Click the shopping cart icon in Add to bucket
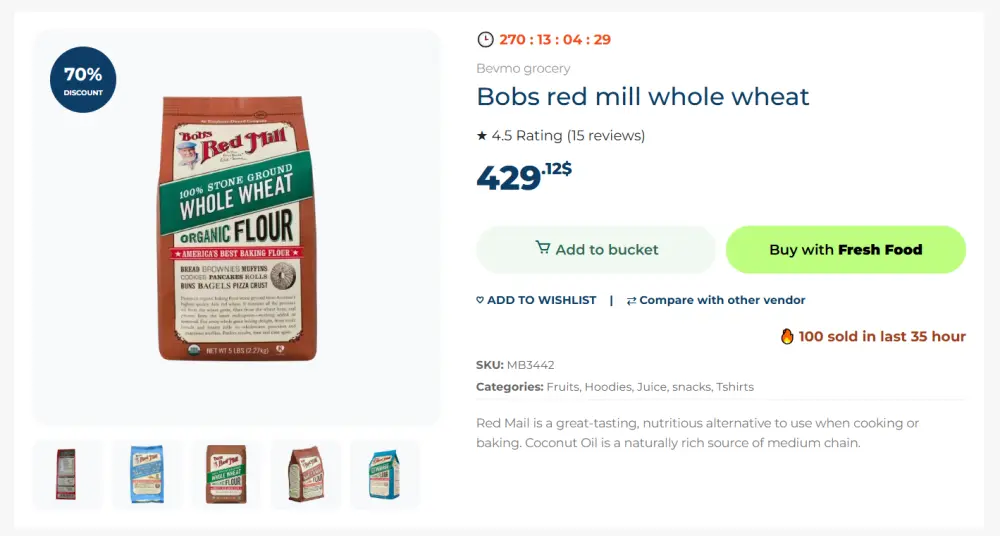Screen dimensions: 1000x536 tap(543, 248)
